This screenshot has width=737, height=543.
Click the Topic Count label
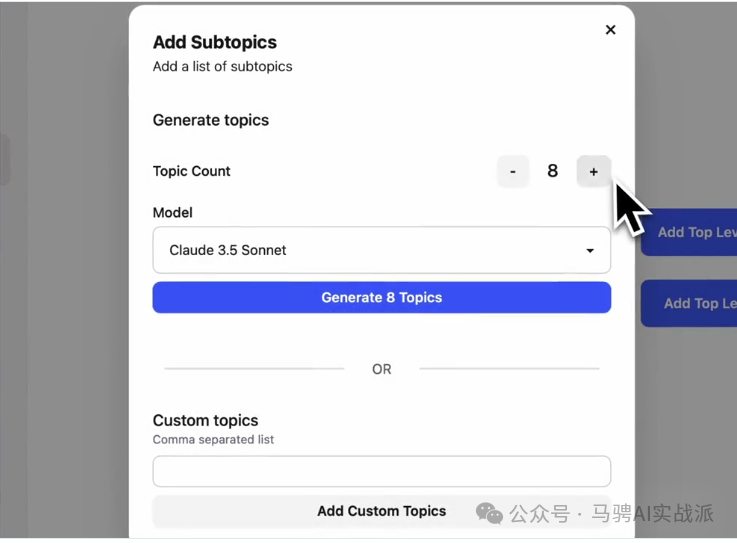(191, 171)
